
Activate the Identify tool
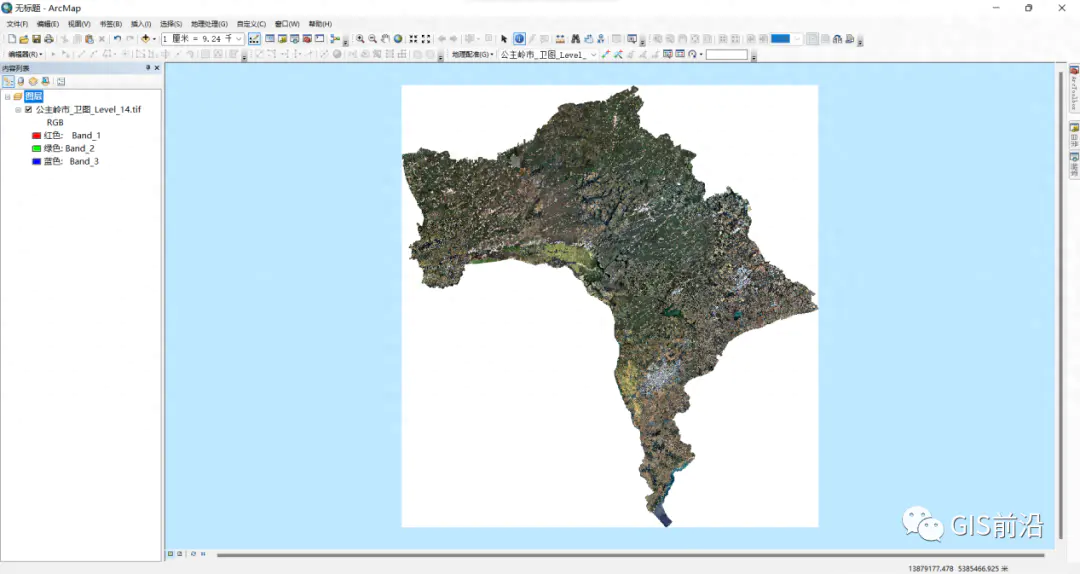(x=519, y=39)
